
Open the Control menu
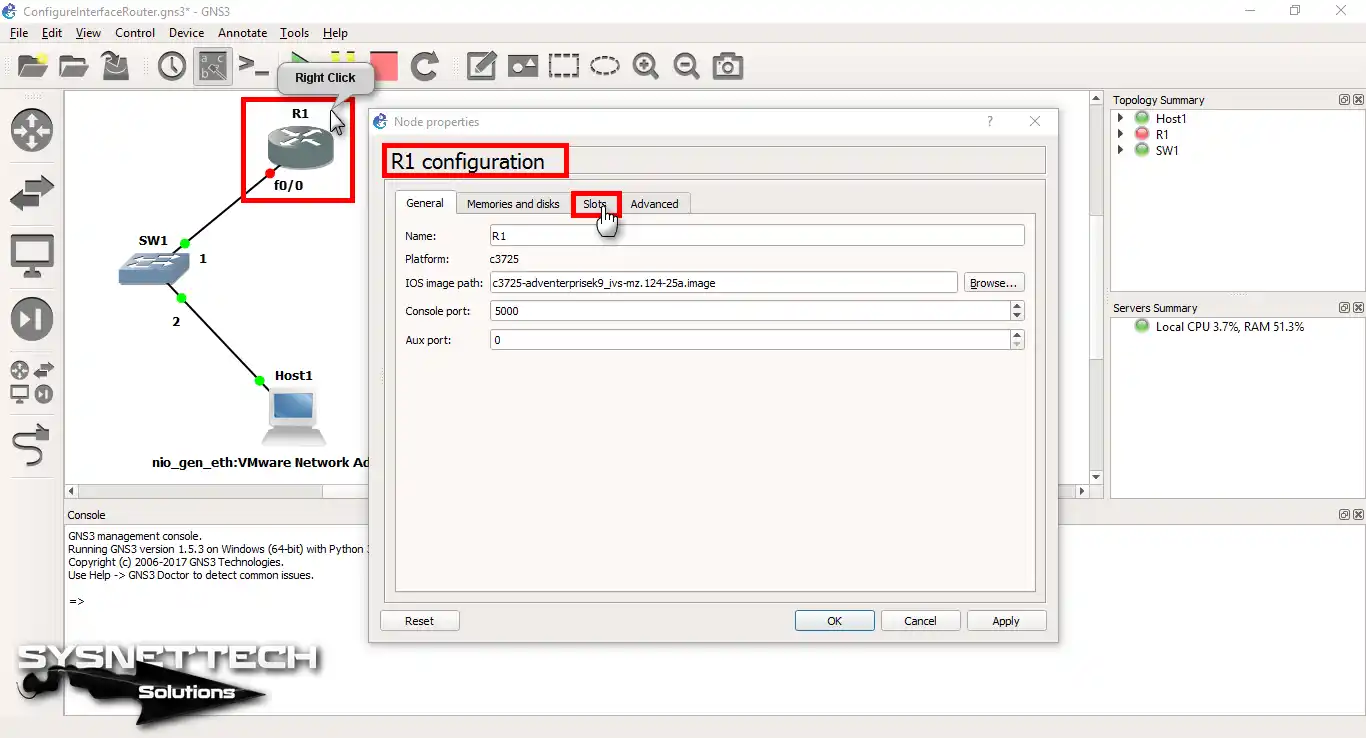click(x=135, y=33)
